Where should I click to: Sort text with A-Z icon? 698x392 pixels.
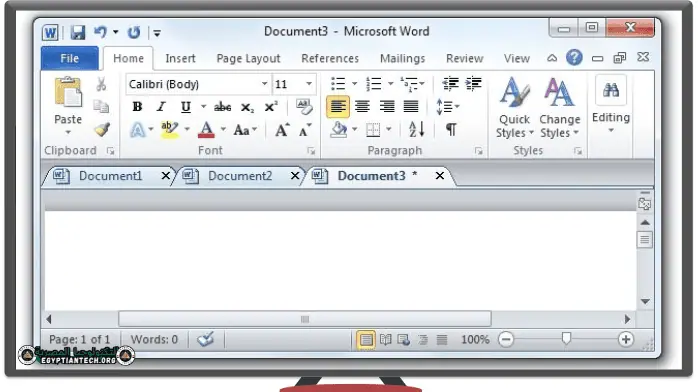click(x=417, y=129)
